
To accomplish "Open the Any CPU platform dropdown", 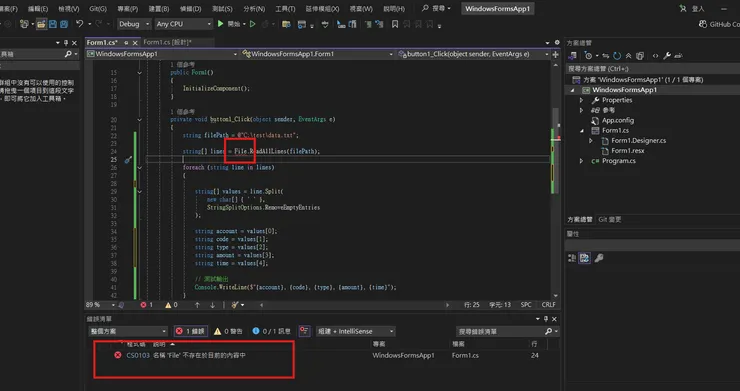I will tap(184, 24).
